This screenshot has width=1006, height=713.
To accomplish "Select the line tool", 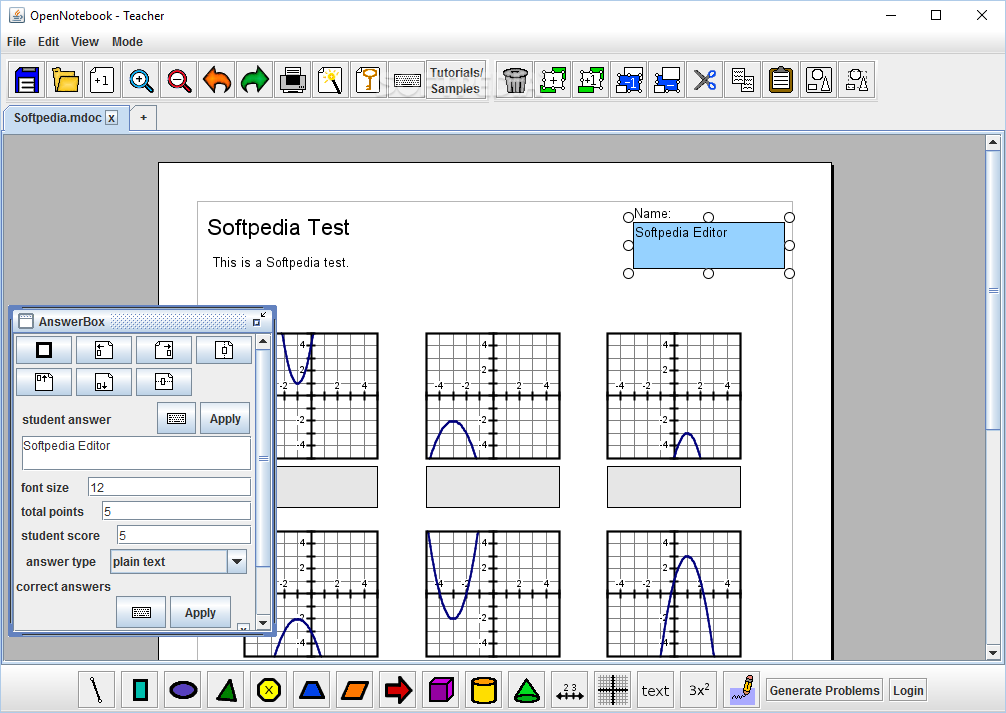I will [96, 690].
